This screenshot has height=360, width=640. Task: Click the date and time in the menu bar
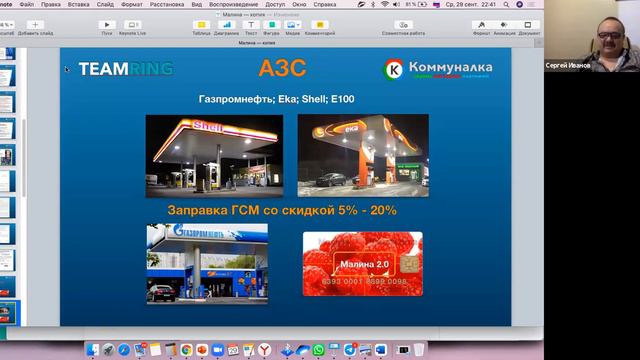tap(471, 4)
